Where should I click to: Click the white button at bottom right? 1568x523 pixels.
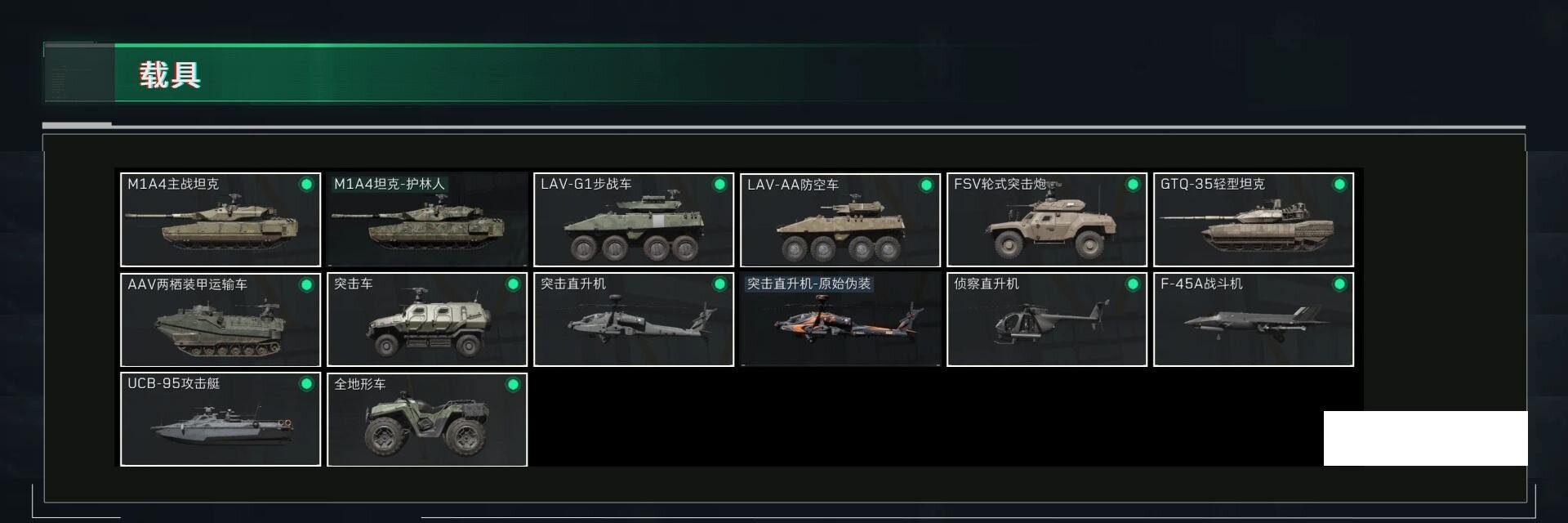point(1425,438)
